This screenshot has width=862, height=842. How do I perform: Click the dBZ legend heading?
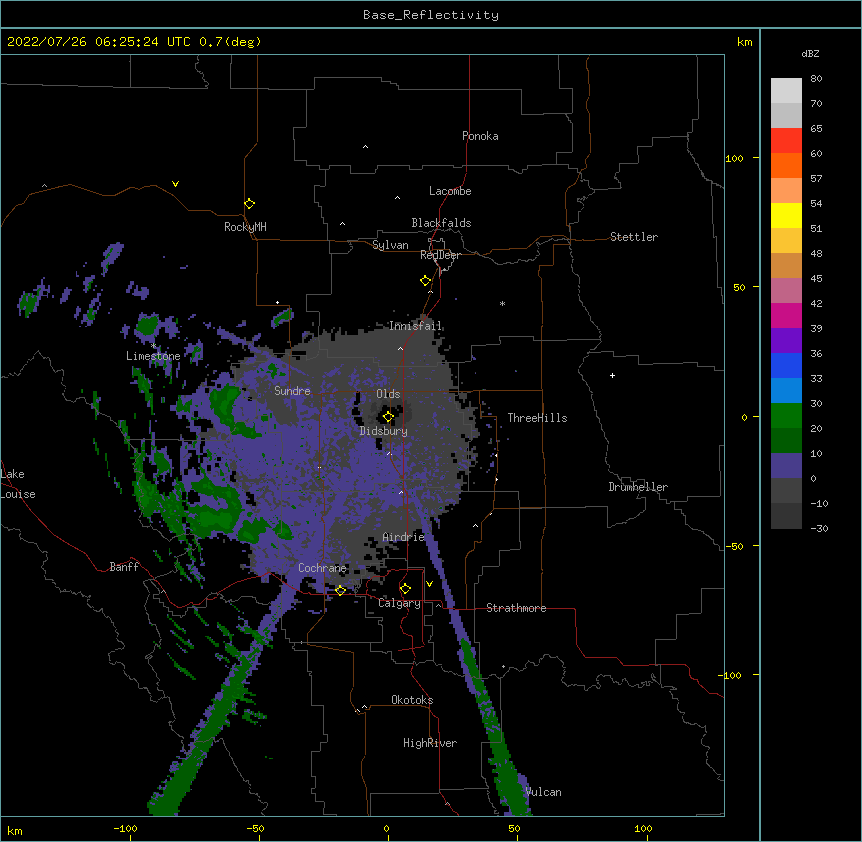(x=810, y=53)
